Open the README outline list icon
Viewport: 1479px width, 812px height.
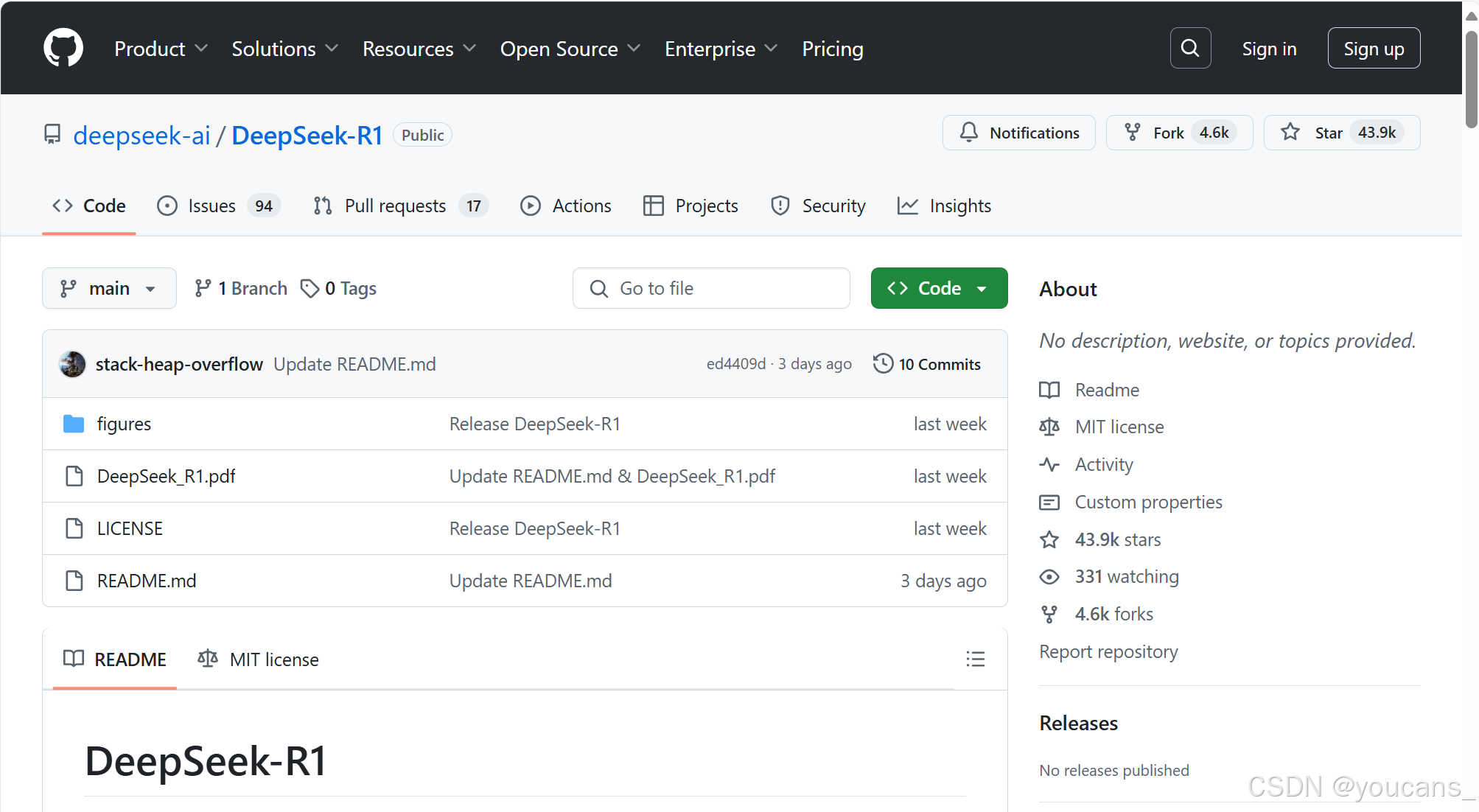[x=976, y=659]
